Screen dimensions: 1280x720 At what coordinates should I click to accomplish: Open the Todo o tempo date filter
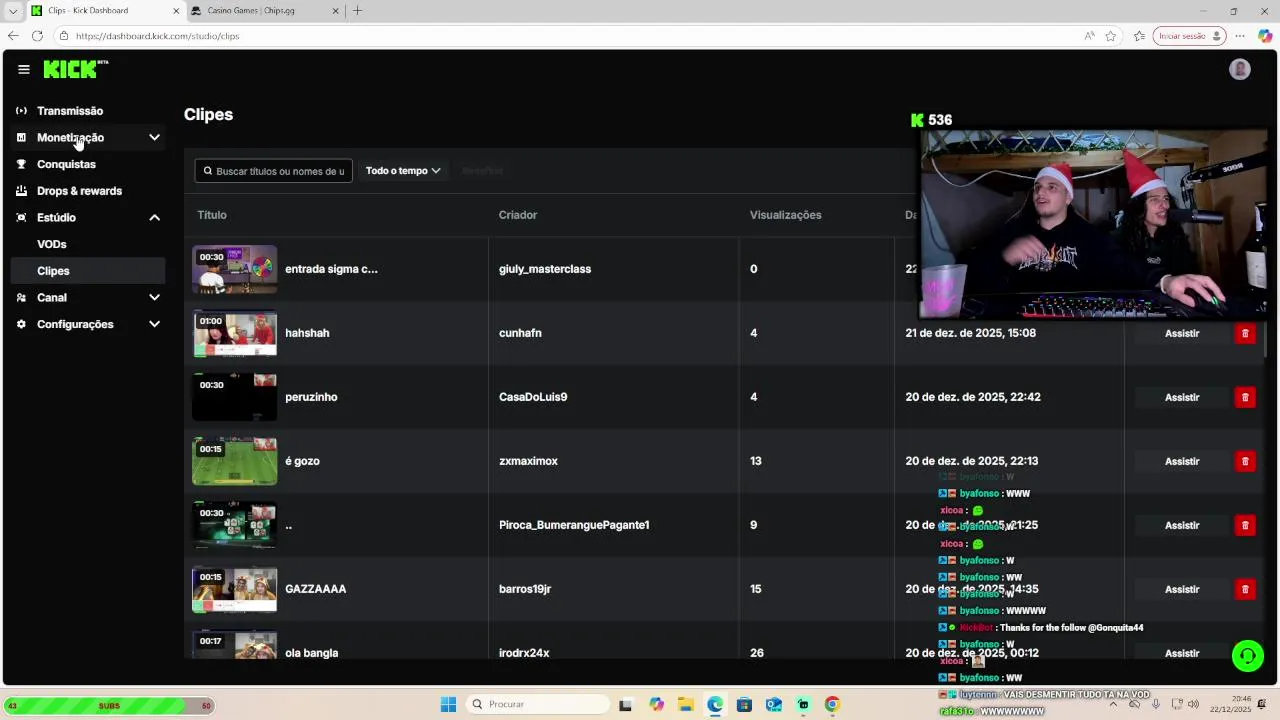[x=403, y=171]
